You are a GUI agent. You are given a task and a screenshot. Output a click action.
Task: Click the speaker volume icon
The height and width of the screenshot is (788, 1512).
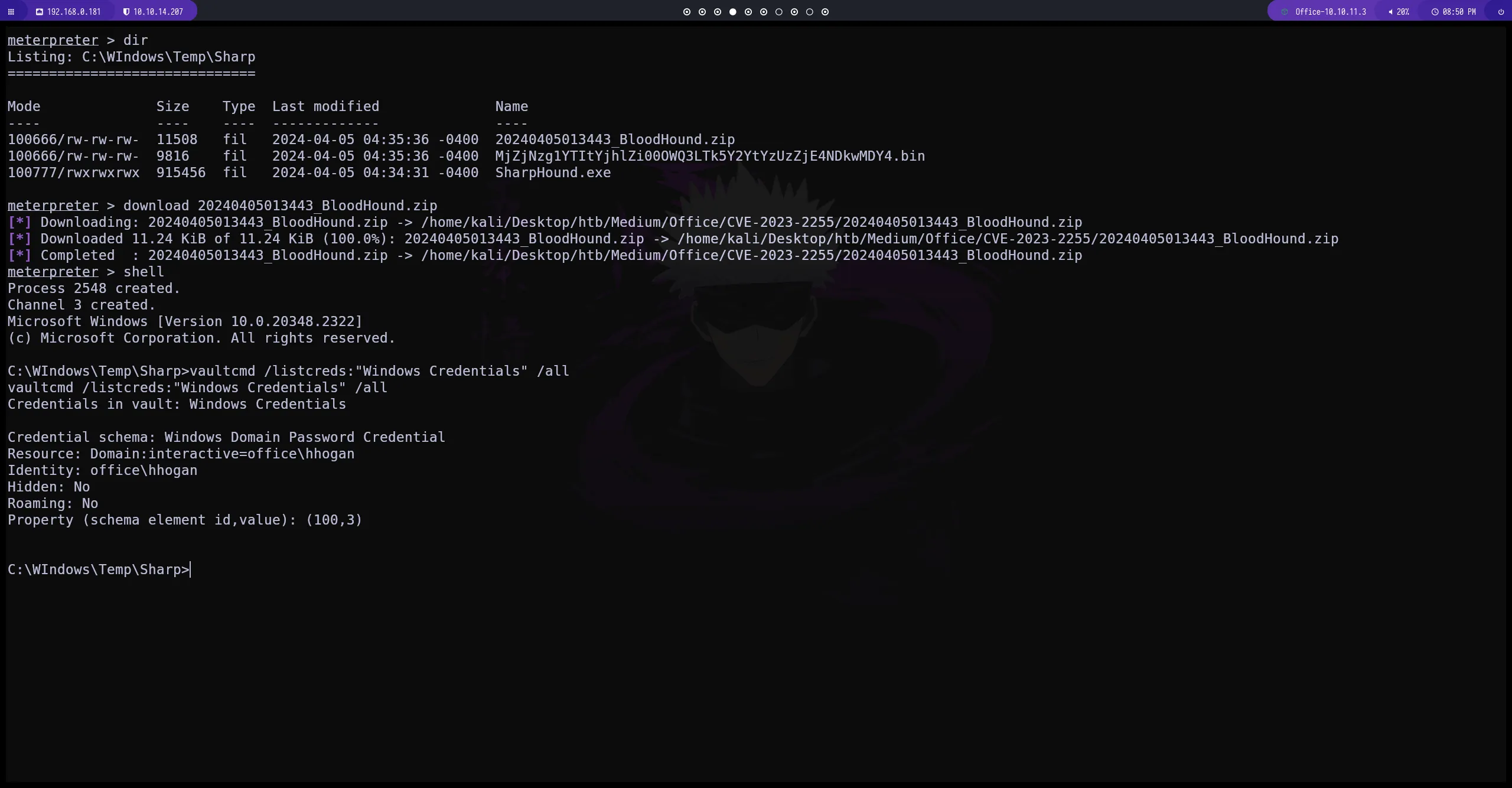click(1390, 12)
